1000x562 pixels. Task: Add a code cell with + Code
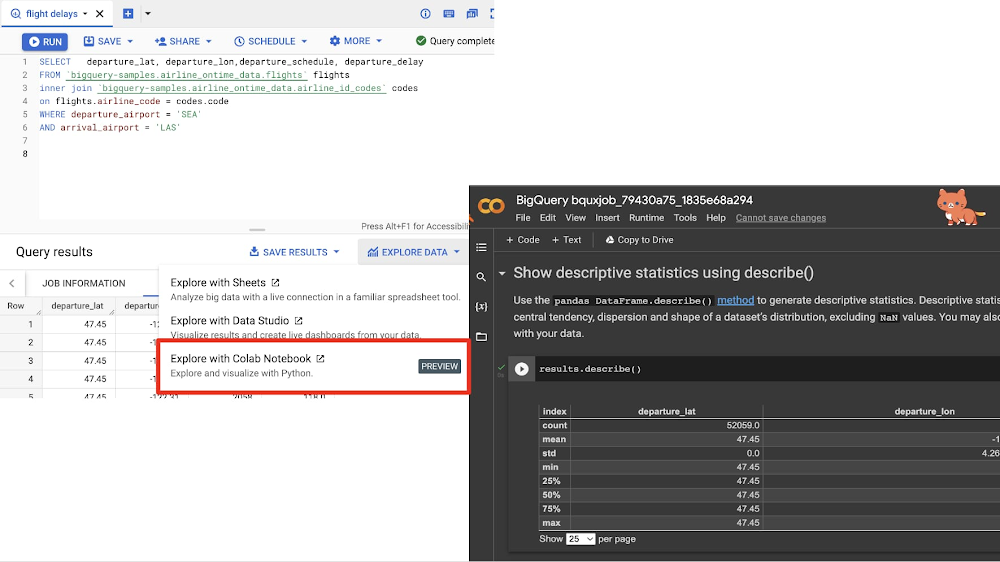point(522,240)
